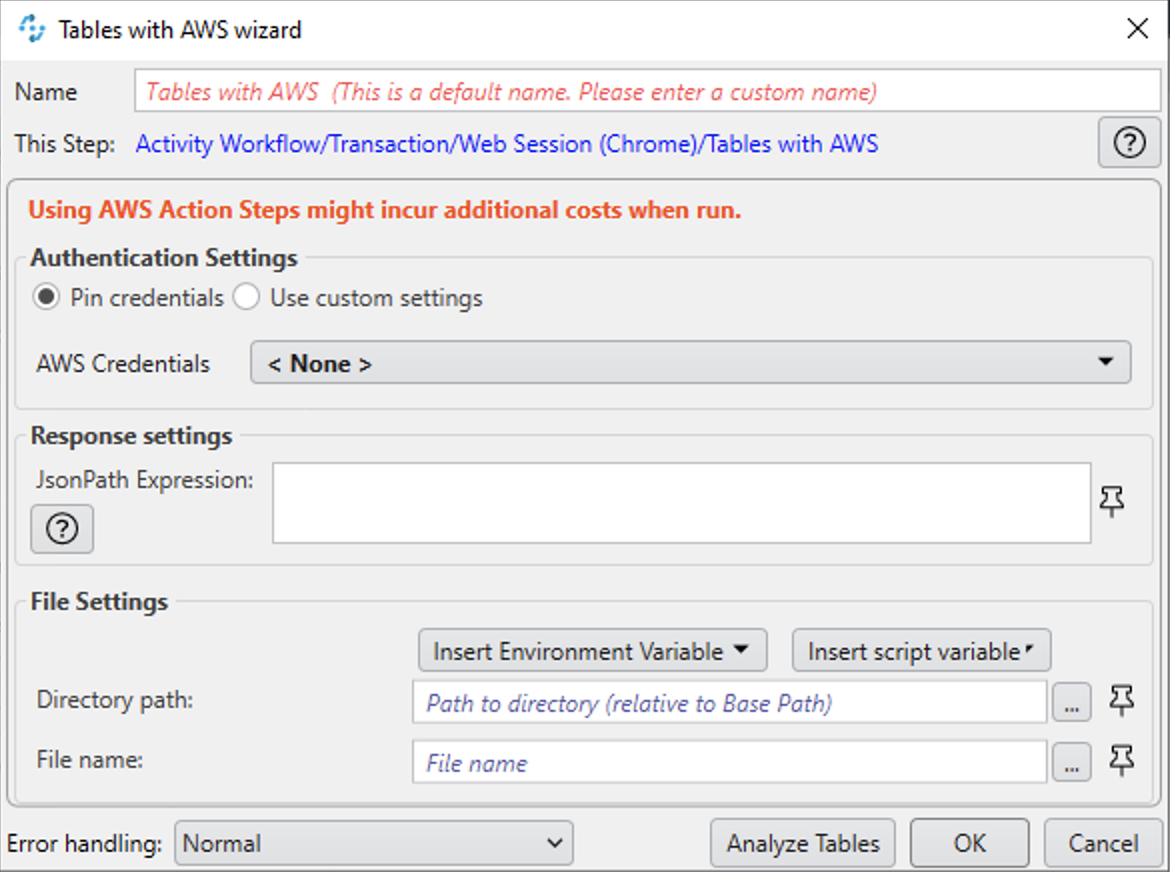1170x872 pixels.
Task: Browse for a directory using the ellipsis button
Action: click(1071, 702)
